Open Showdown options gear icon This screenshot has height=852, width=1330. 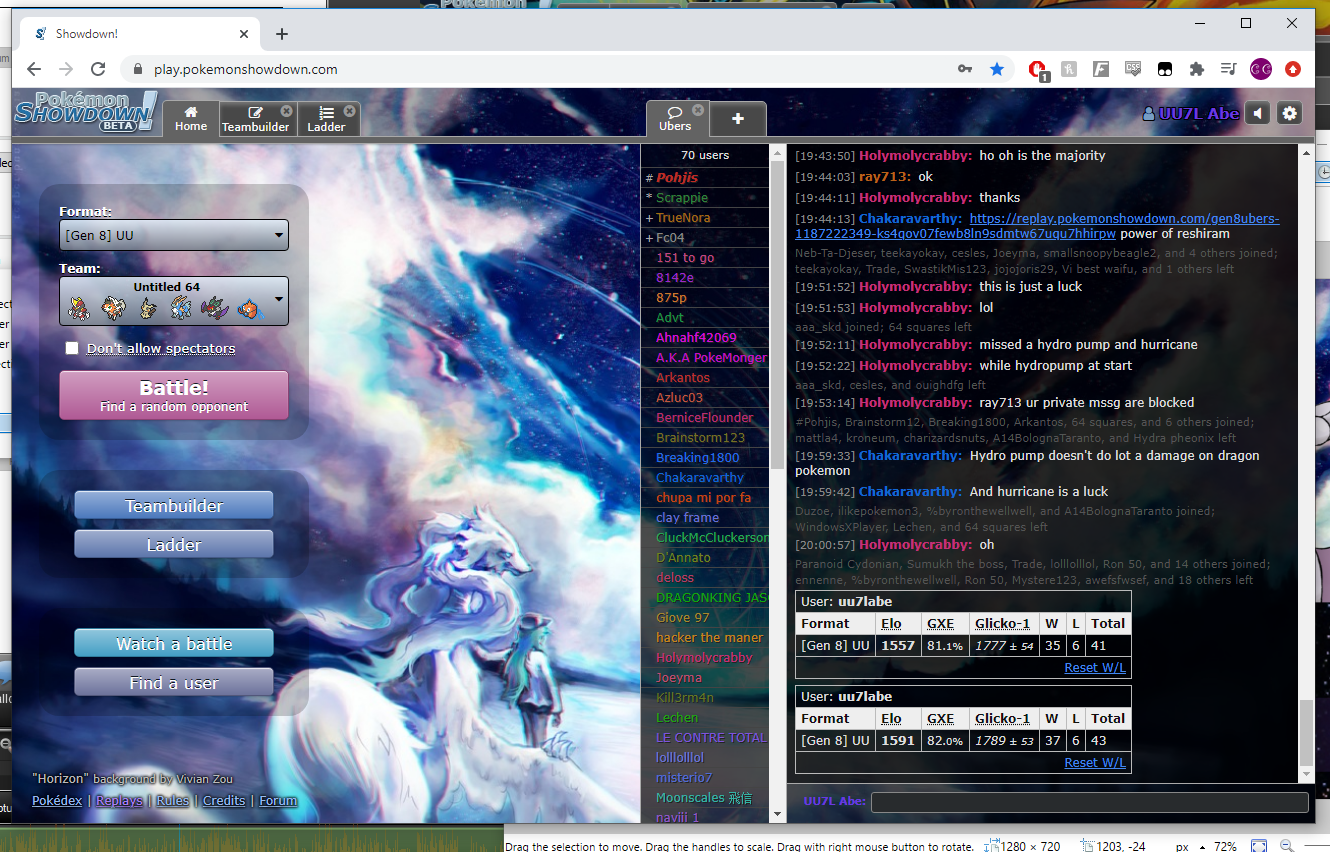pyautogui.click(x=1290, y=114)
